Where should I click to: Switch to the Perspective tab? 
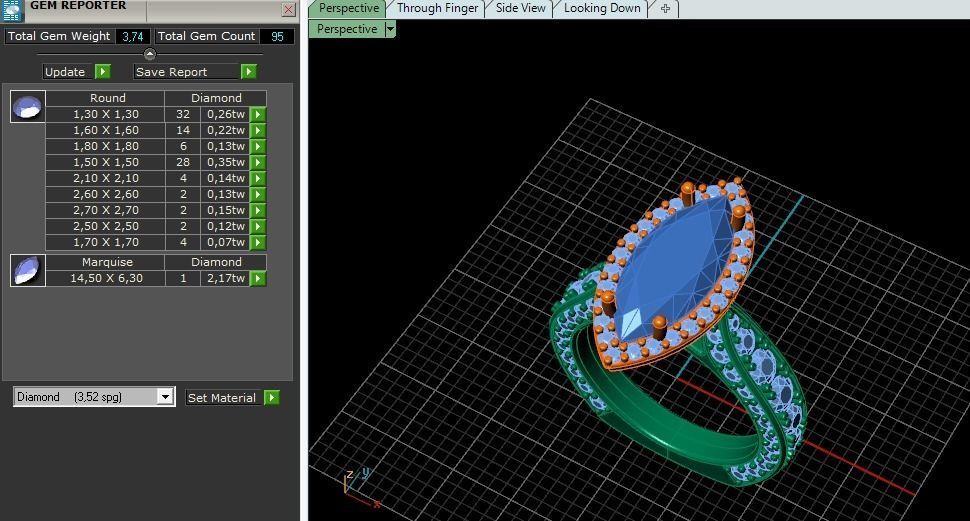tap(348, 9)
